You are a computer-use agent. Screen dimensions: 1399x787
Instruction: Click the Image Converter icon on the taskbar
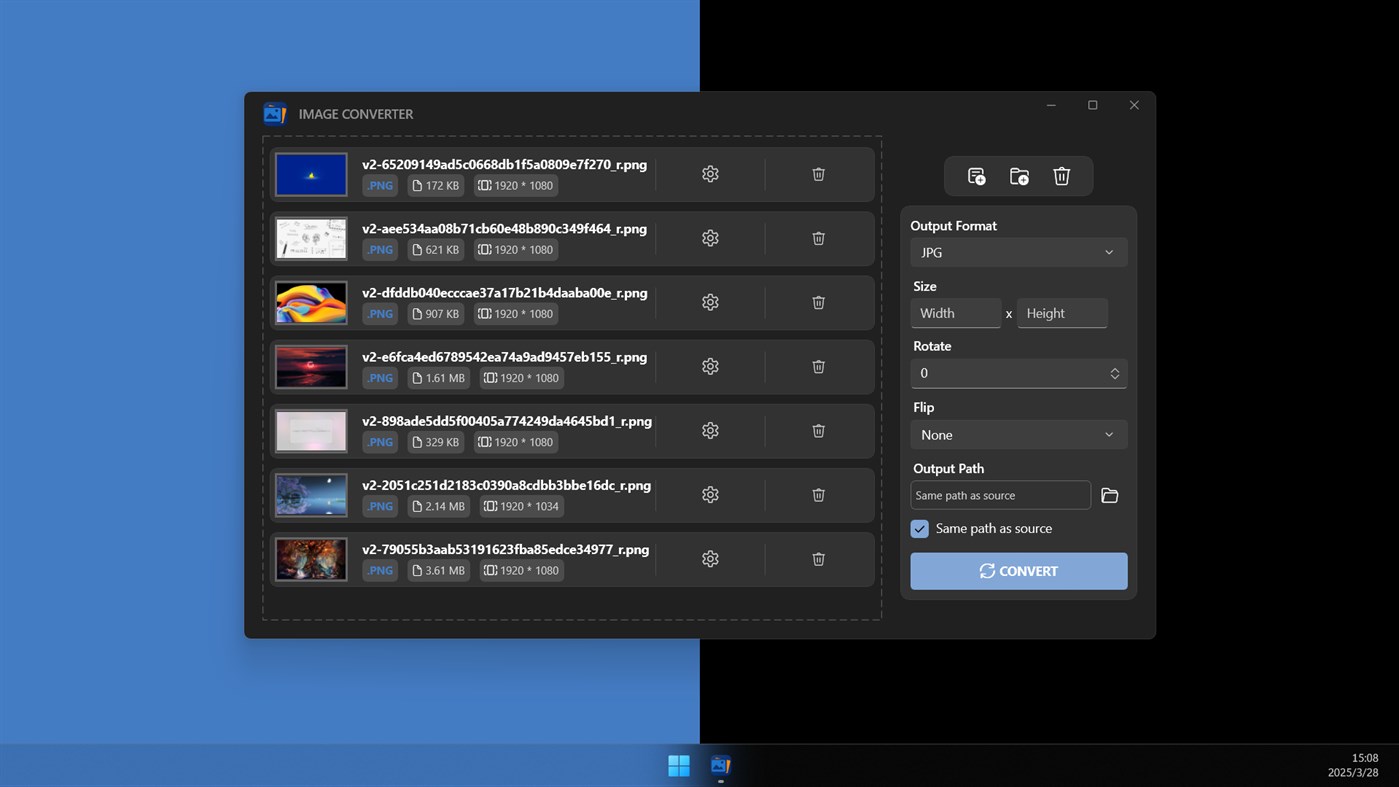[x=720, y=765]
